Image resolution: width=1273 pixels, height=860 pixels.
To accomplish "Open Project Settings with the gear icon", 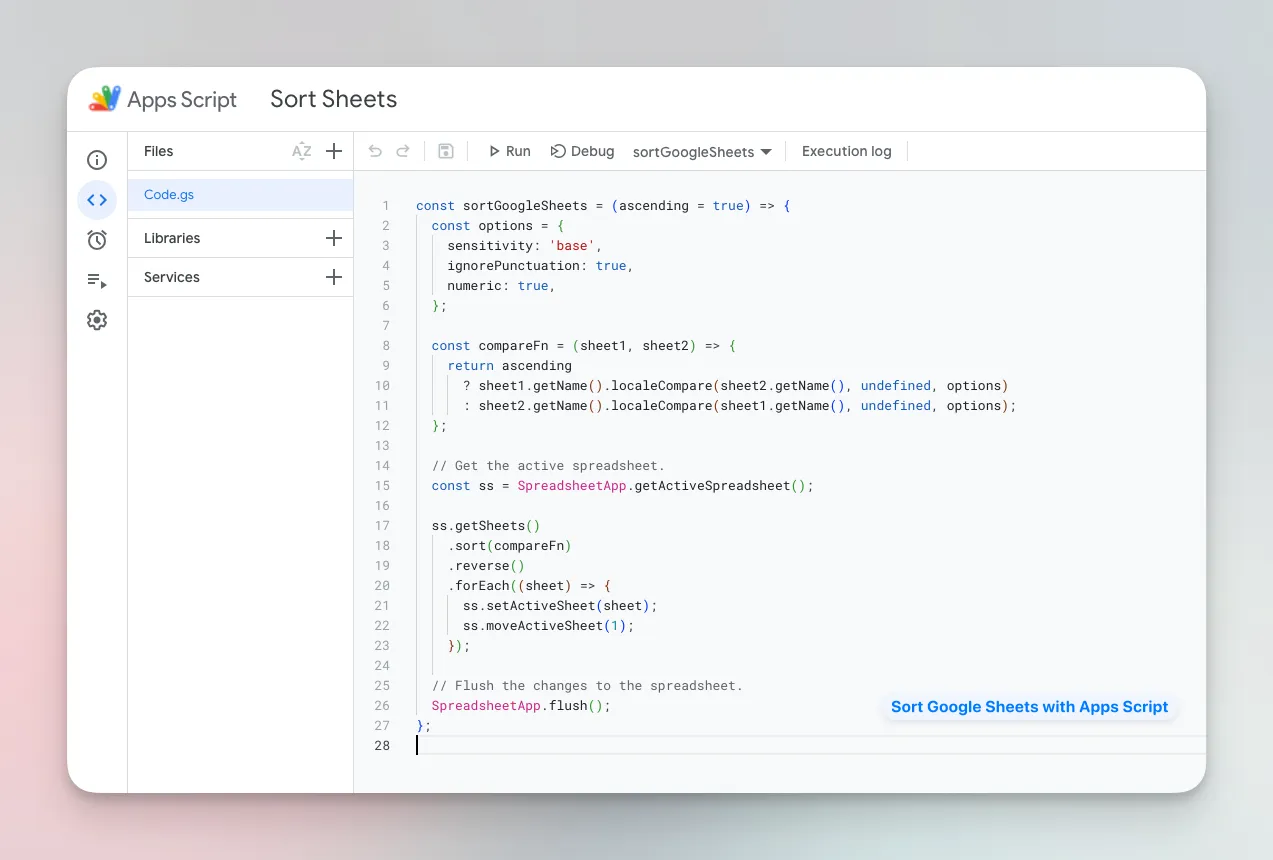I will pyautogui.click(x=96, y=319).
